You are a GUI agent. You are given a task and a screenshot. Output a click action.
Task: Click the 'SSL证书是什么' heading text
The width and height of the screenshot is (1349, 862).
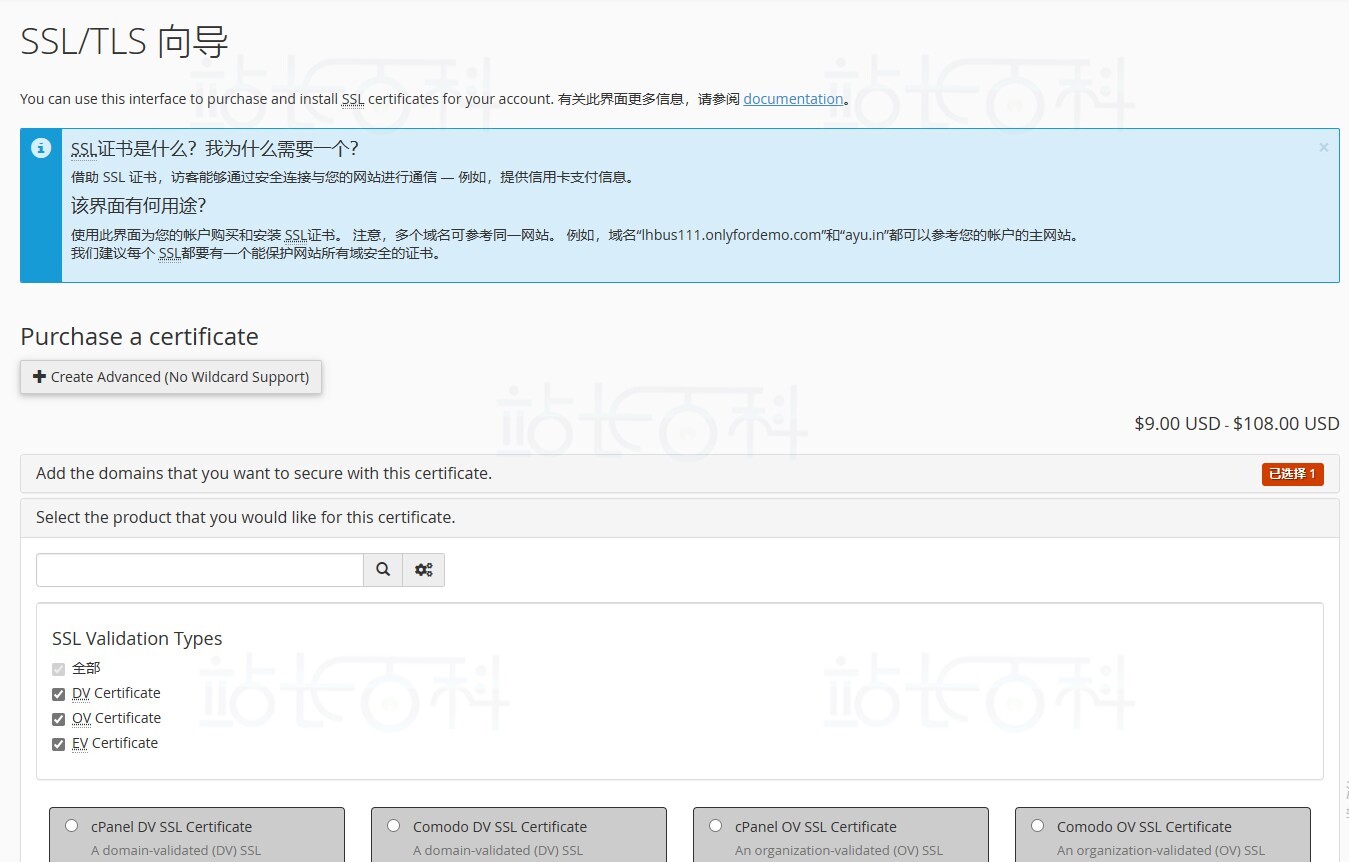pos(214,149)
